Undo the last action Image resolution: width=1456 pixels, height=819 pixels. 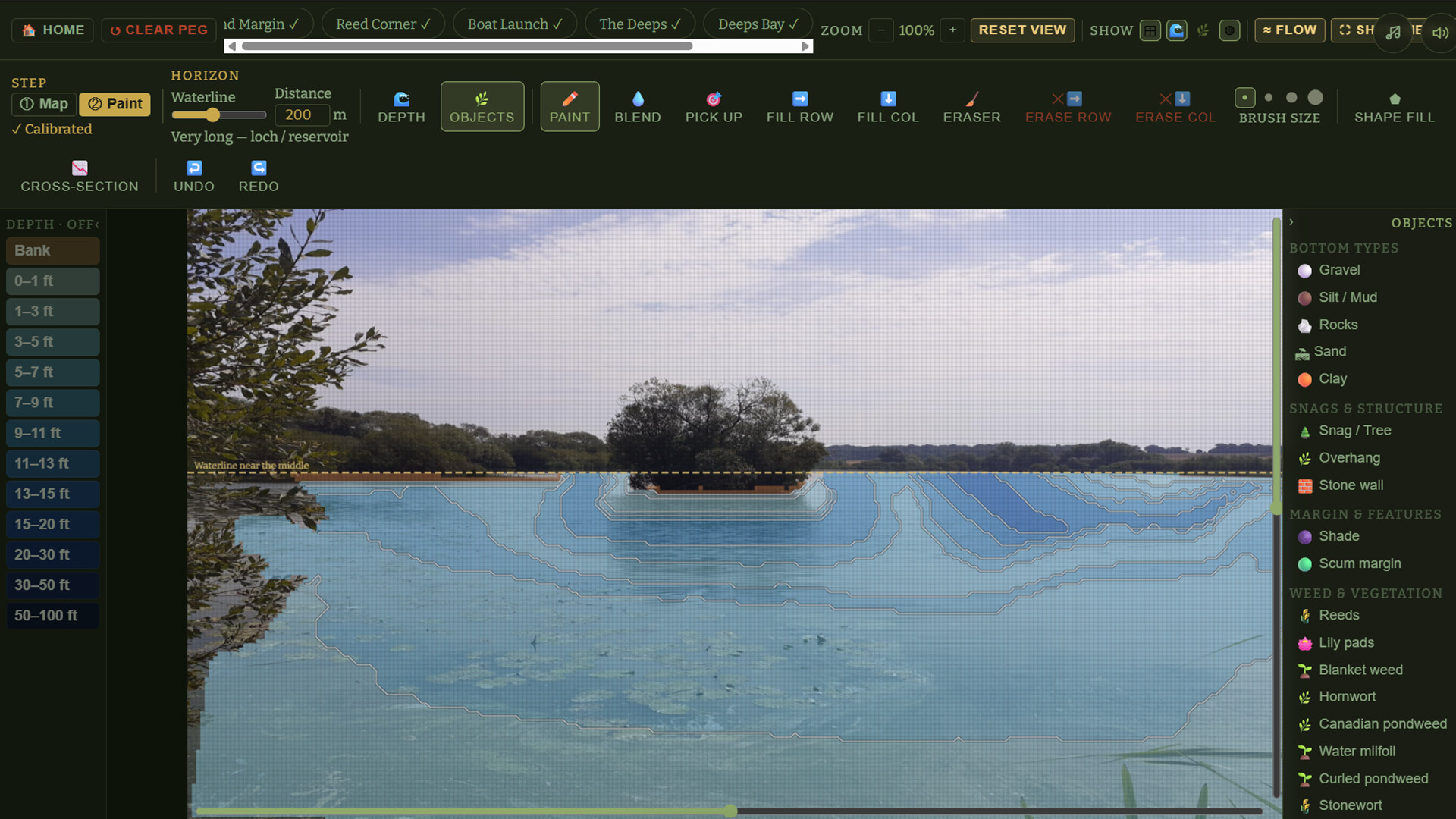coord(194,176)
